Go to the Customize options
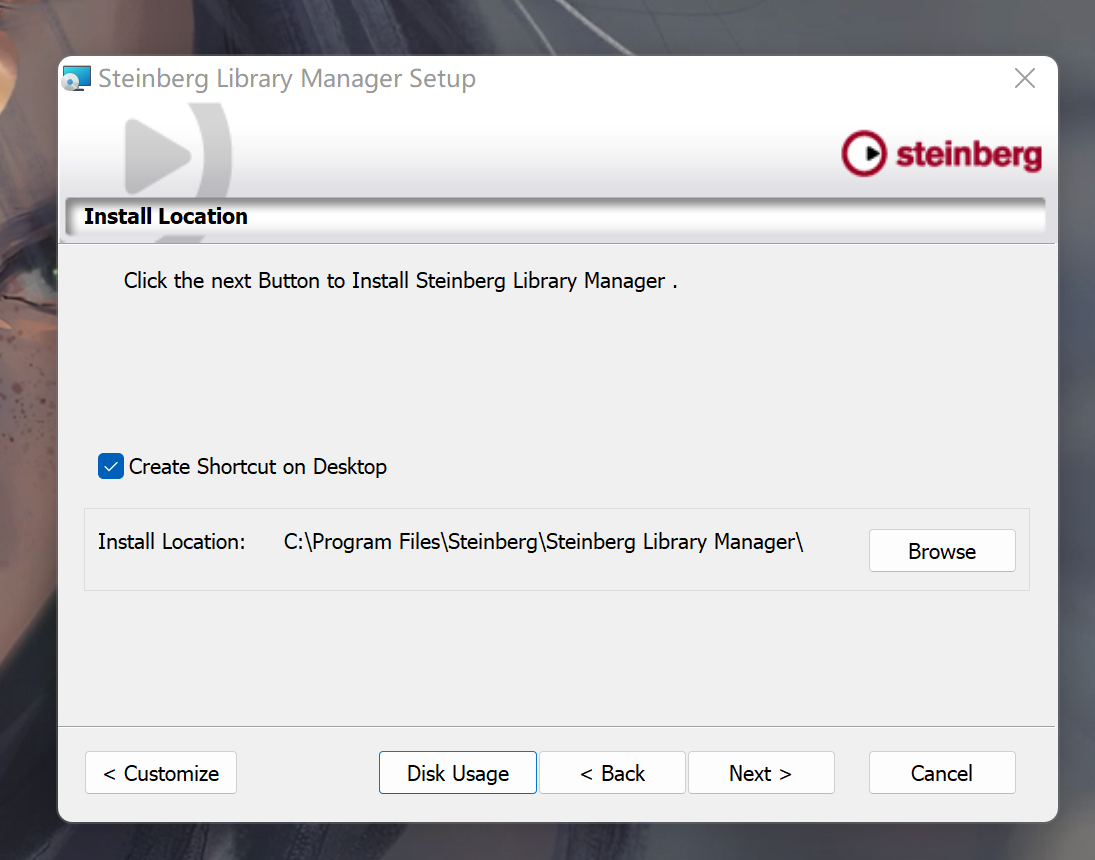Screen dimensions: 1095x860 click(161, 773)
